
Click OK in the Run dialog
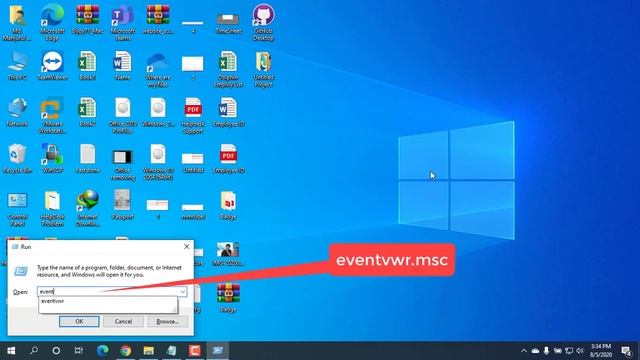pyautogui.click(x=79, y=322)
